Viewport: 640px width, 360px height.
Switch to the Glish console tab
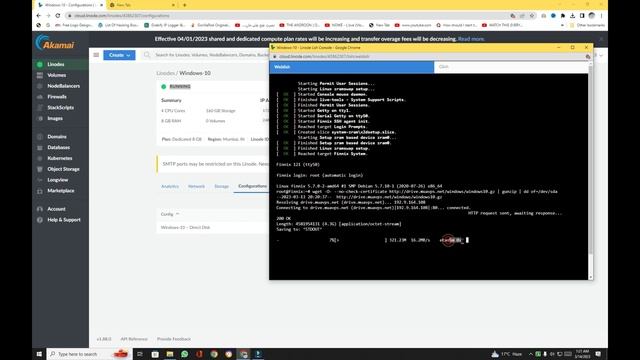511,67
